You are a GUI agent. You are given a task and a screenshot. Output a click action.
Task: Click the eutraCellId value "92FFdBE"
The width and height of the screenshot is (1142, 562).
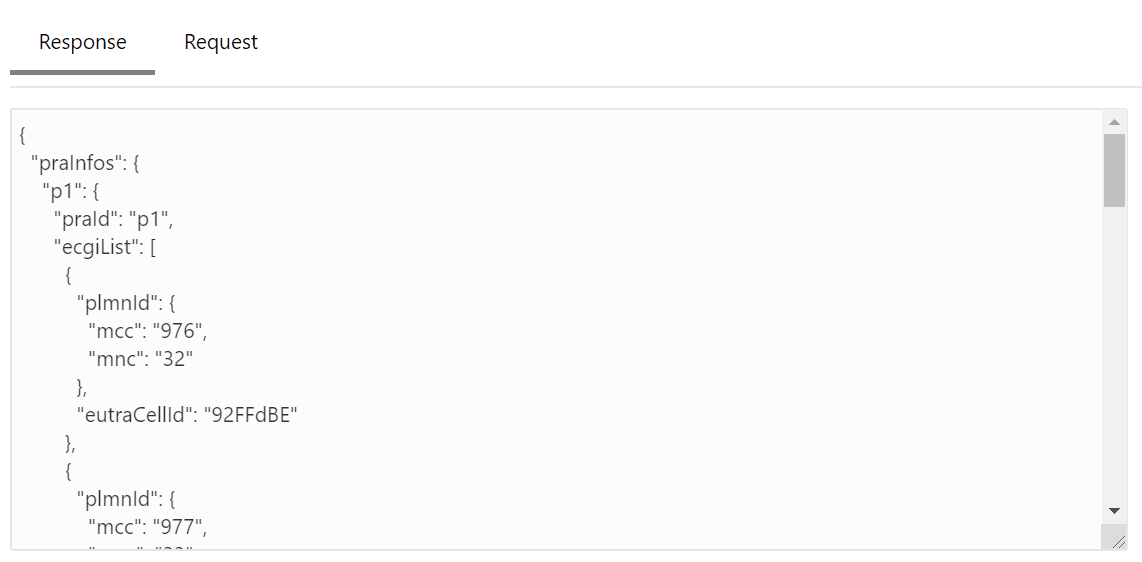pyautogui.click(x=250, y=414)
